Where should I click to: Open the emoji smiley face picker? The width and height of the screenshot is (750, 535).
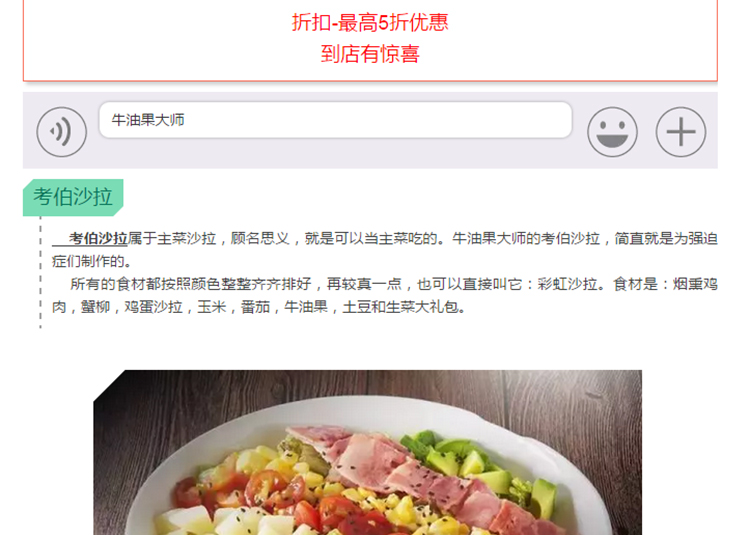612,131
